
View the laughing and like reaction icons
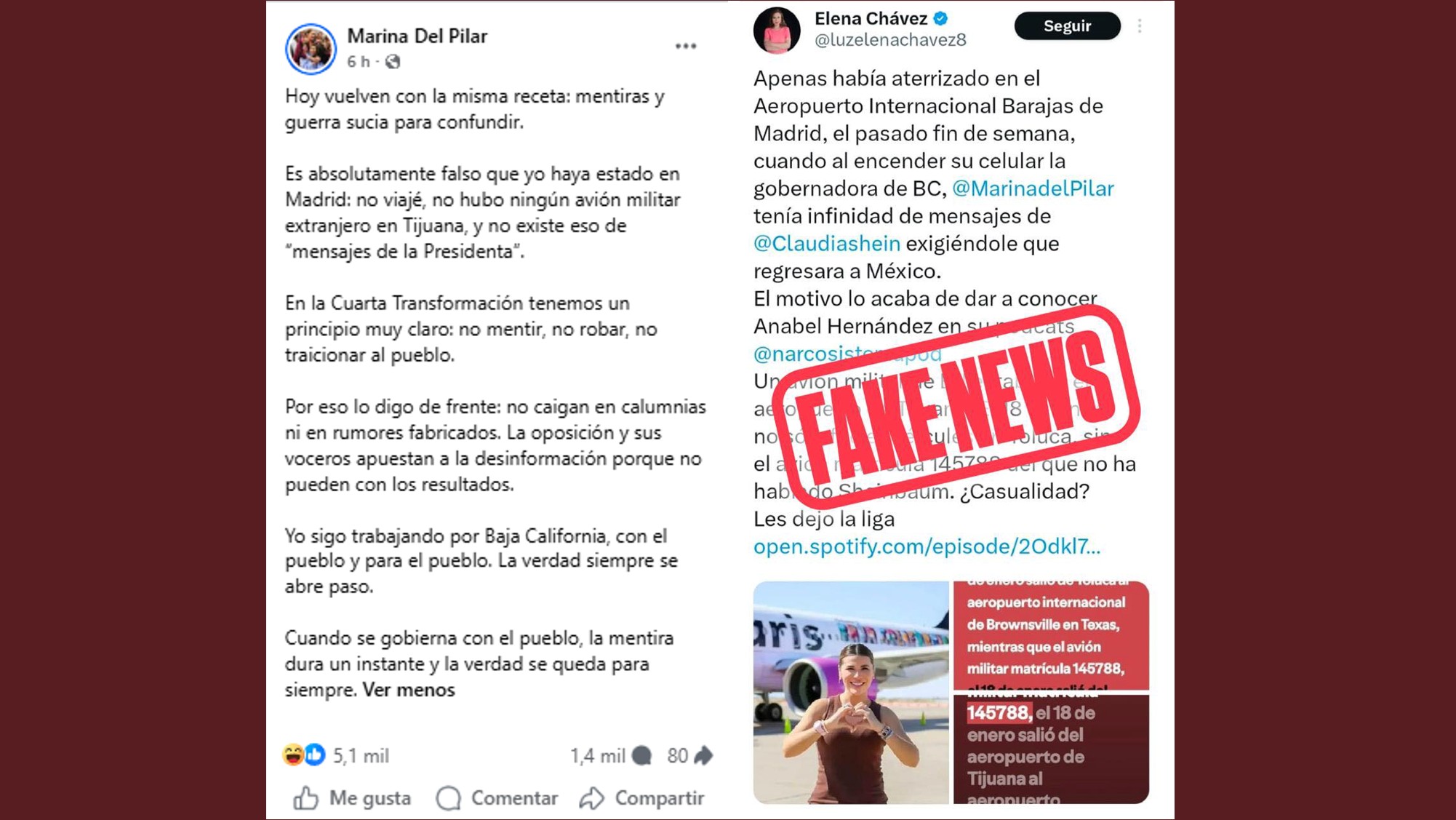click(304, 755)
